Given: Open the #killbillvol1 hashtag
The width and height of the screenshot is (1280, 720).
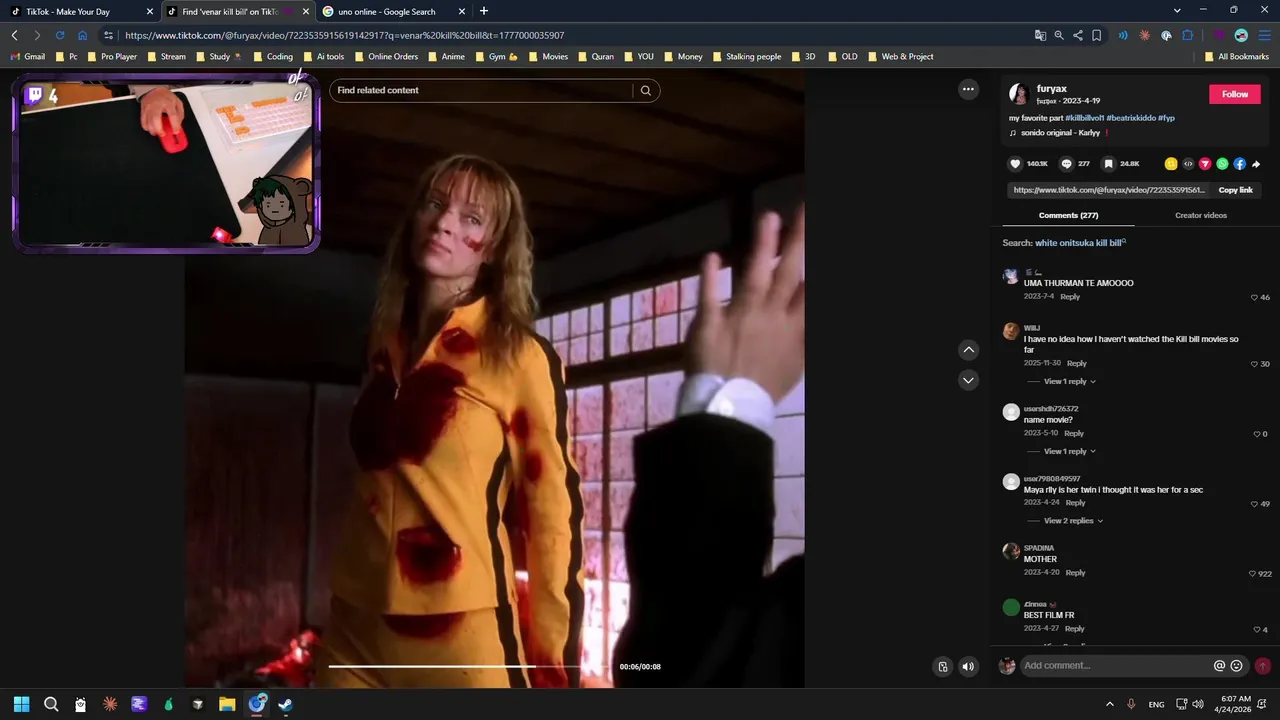Looking at the screenshot, I should (x=1084, y=118).
